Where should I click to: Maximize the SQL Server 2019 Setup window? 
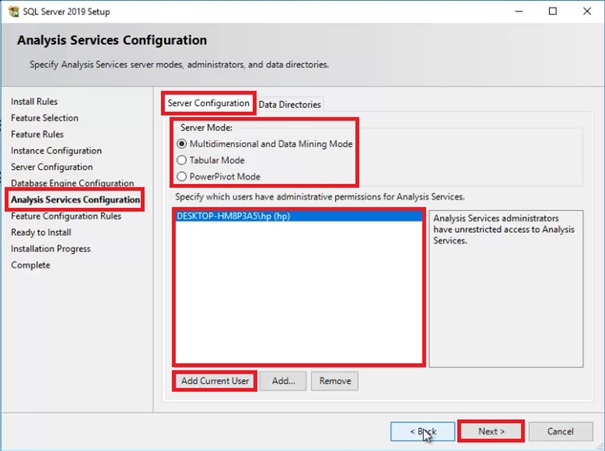pos(553,12)
